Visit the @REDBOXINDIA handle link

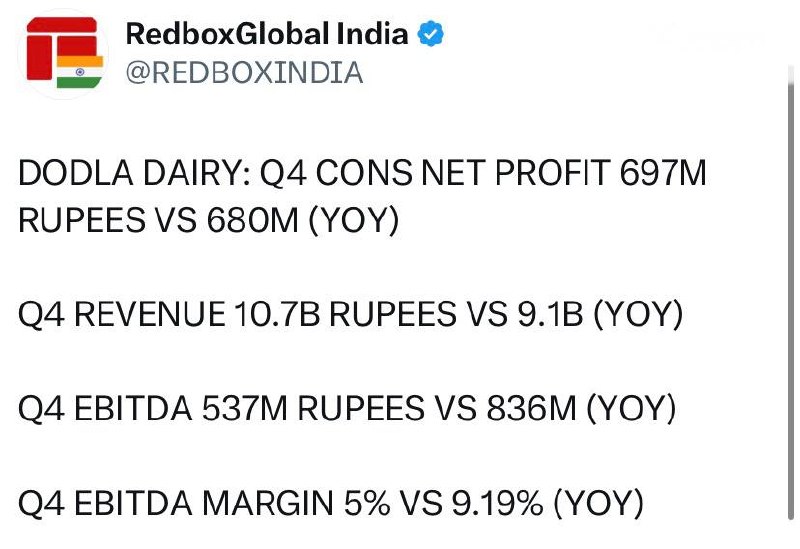click(244, 72)
